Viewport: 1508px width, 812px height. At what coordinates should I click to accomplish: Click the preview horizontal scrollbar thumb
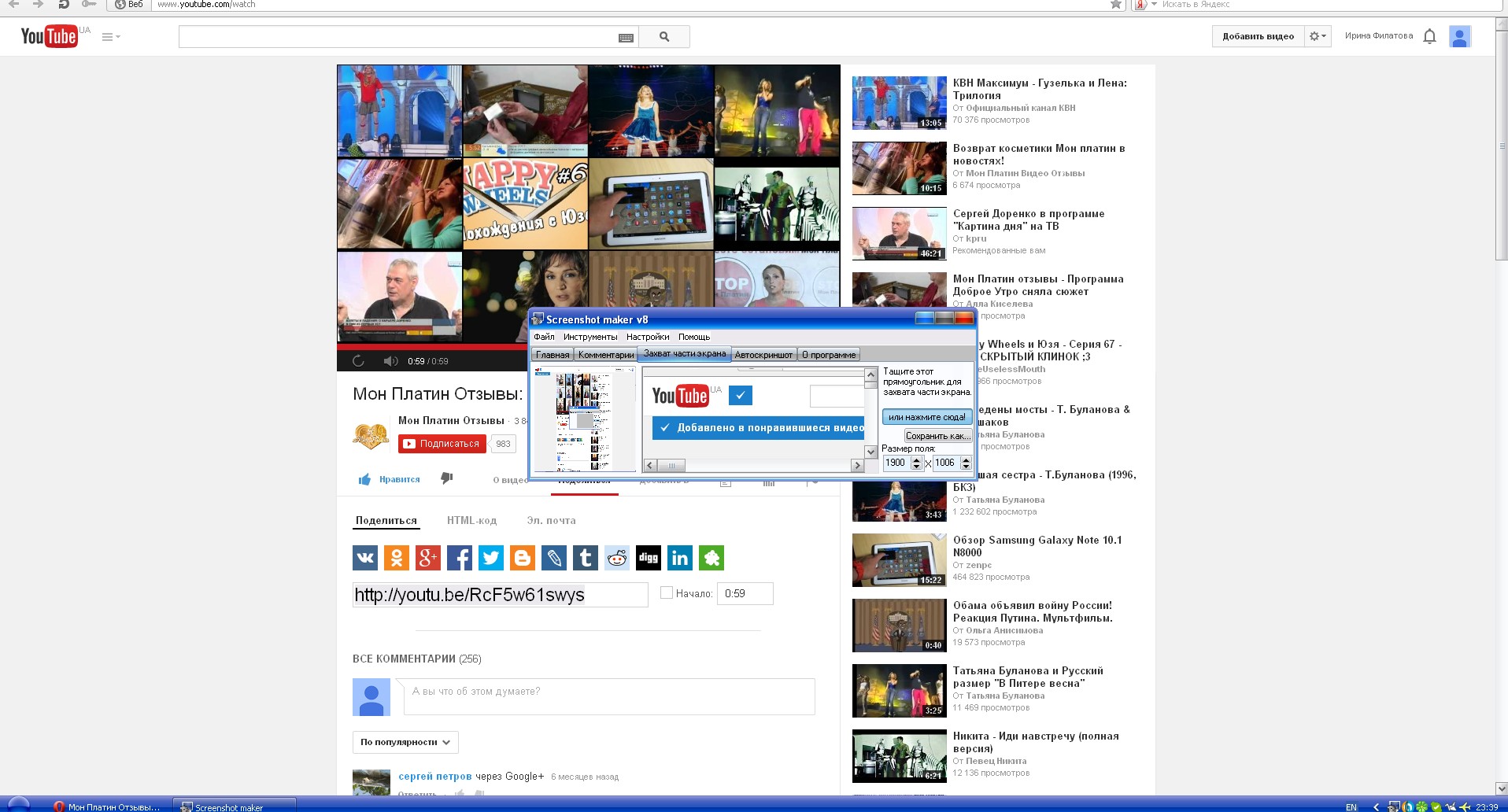point(671,466)
